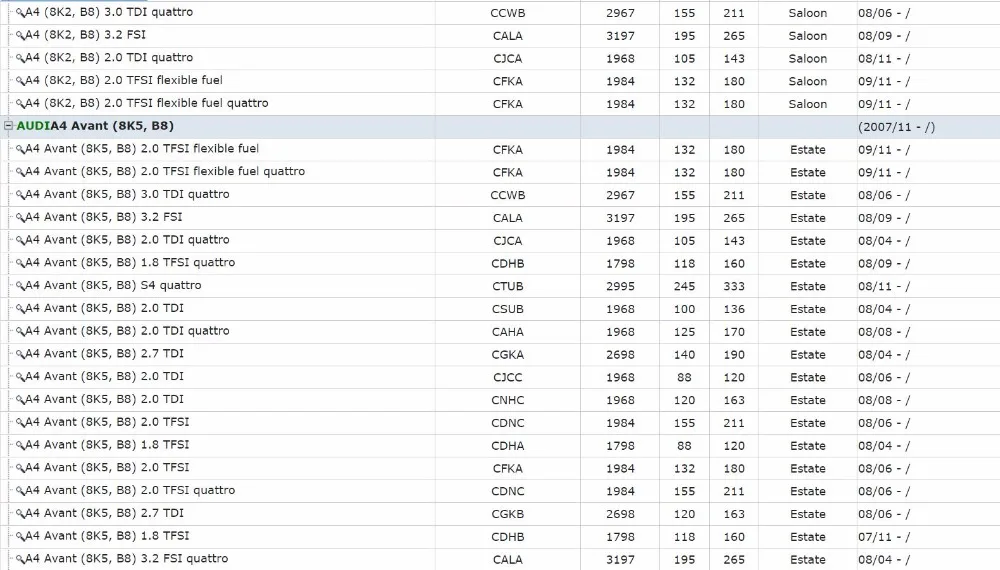Click kW value 100 in CSUB row
This screenshot has width=1000, height=570.
[x=684, y=309]
